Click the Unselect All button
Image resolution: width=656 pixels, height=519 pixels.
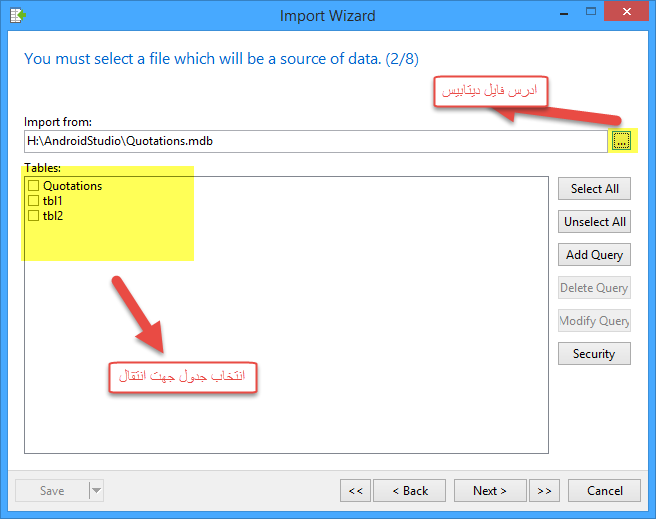(x=594, y=222)
